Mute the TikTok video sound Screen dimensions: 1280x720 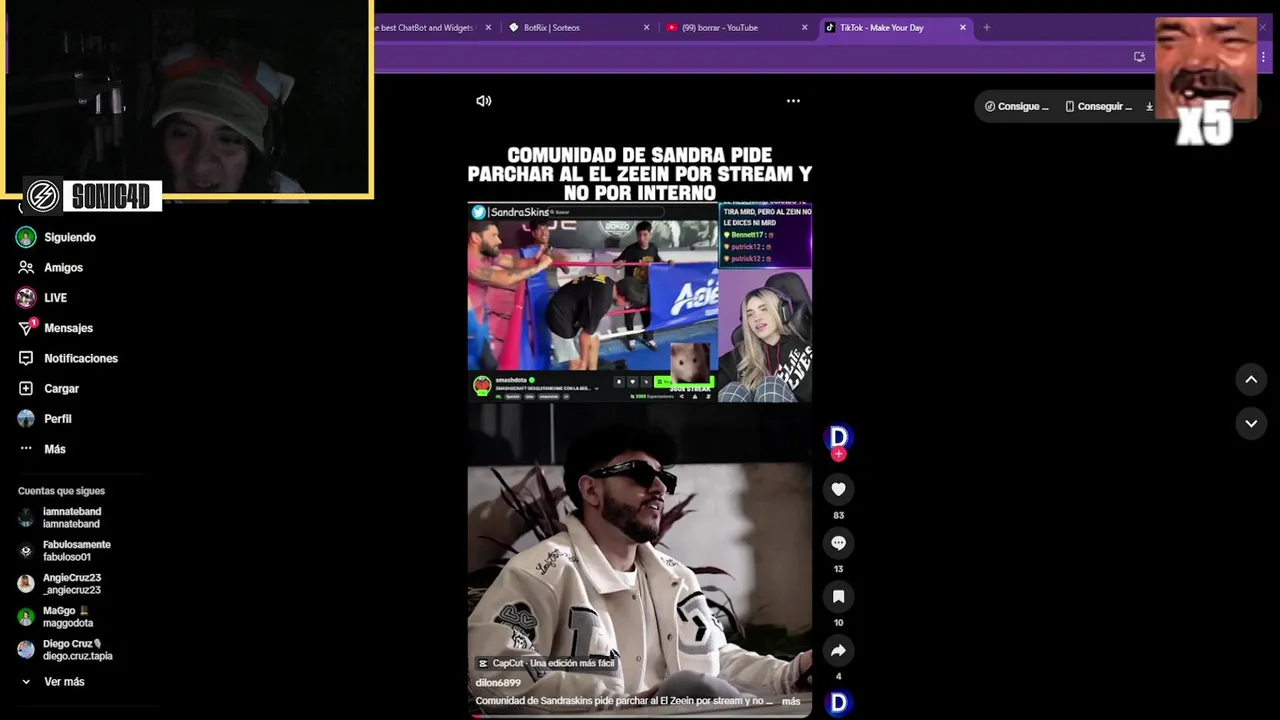484,101
